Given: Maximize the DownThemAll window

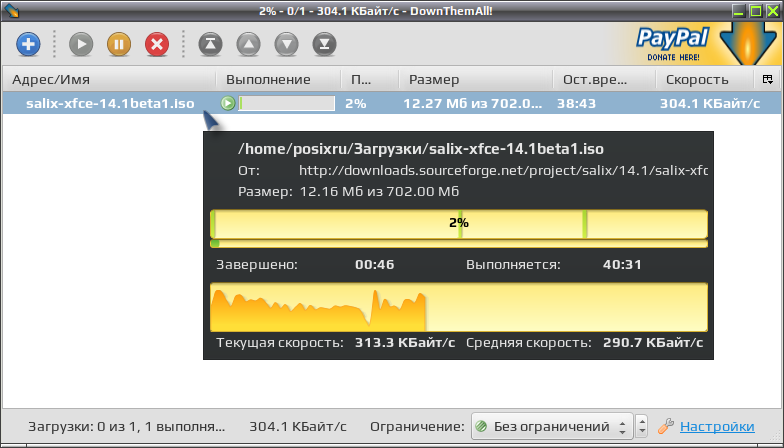Looking at the screenshot, I should coord(756,10).
